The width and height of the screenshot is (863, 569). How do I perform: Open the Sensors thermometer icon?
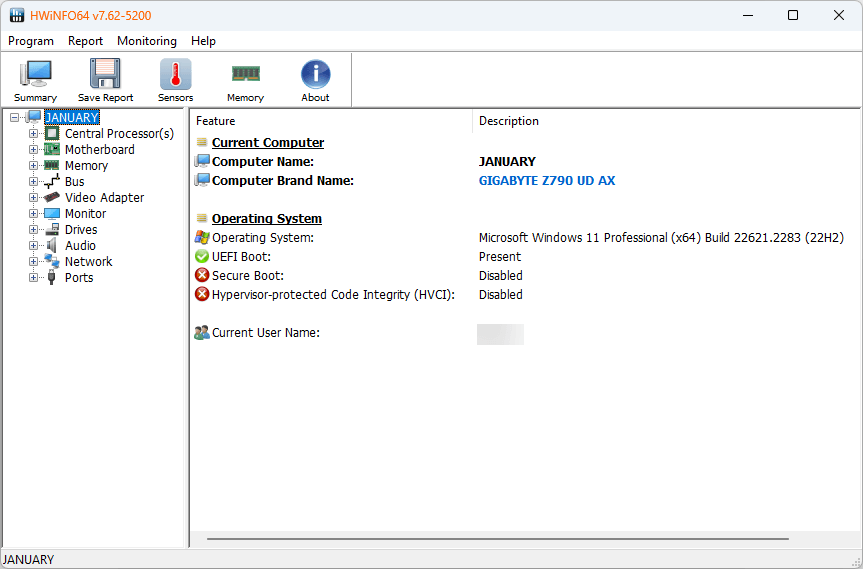(176, 74)
